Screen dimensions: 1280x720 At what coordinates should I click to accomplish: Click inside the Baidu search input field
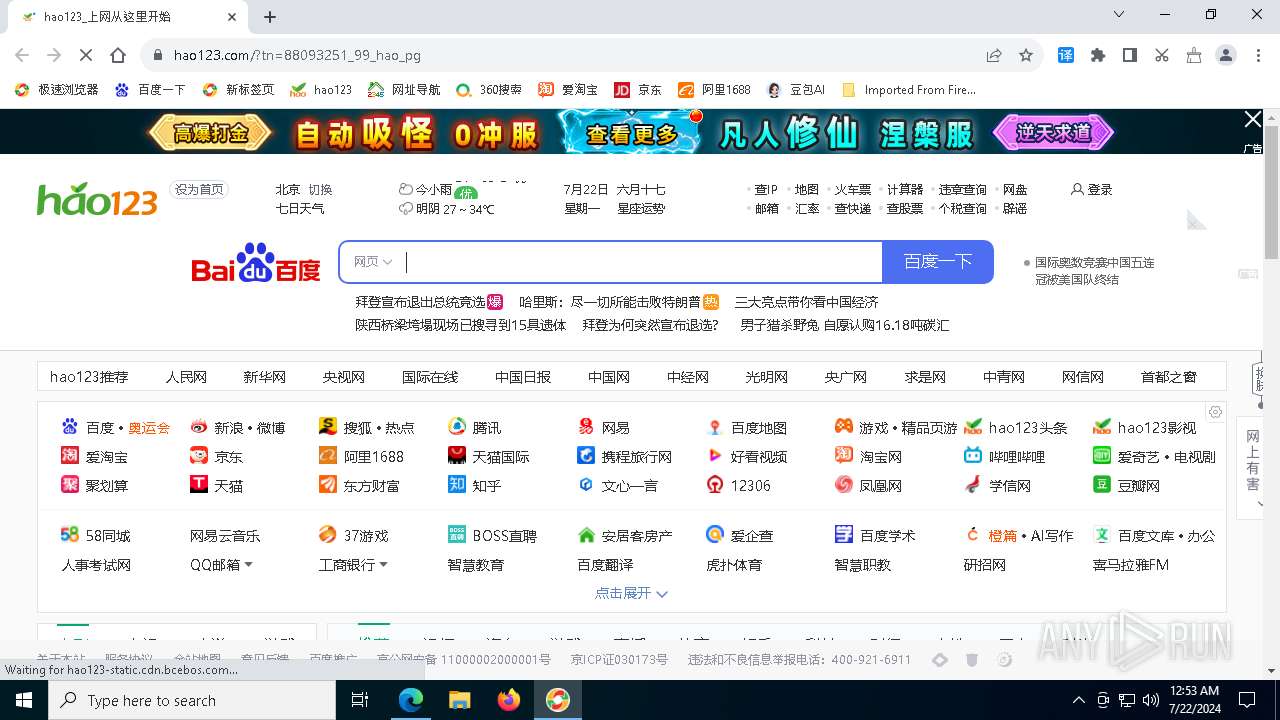[x=640, y=262]
